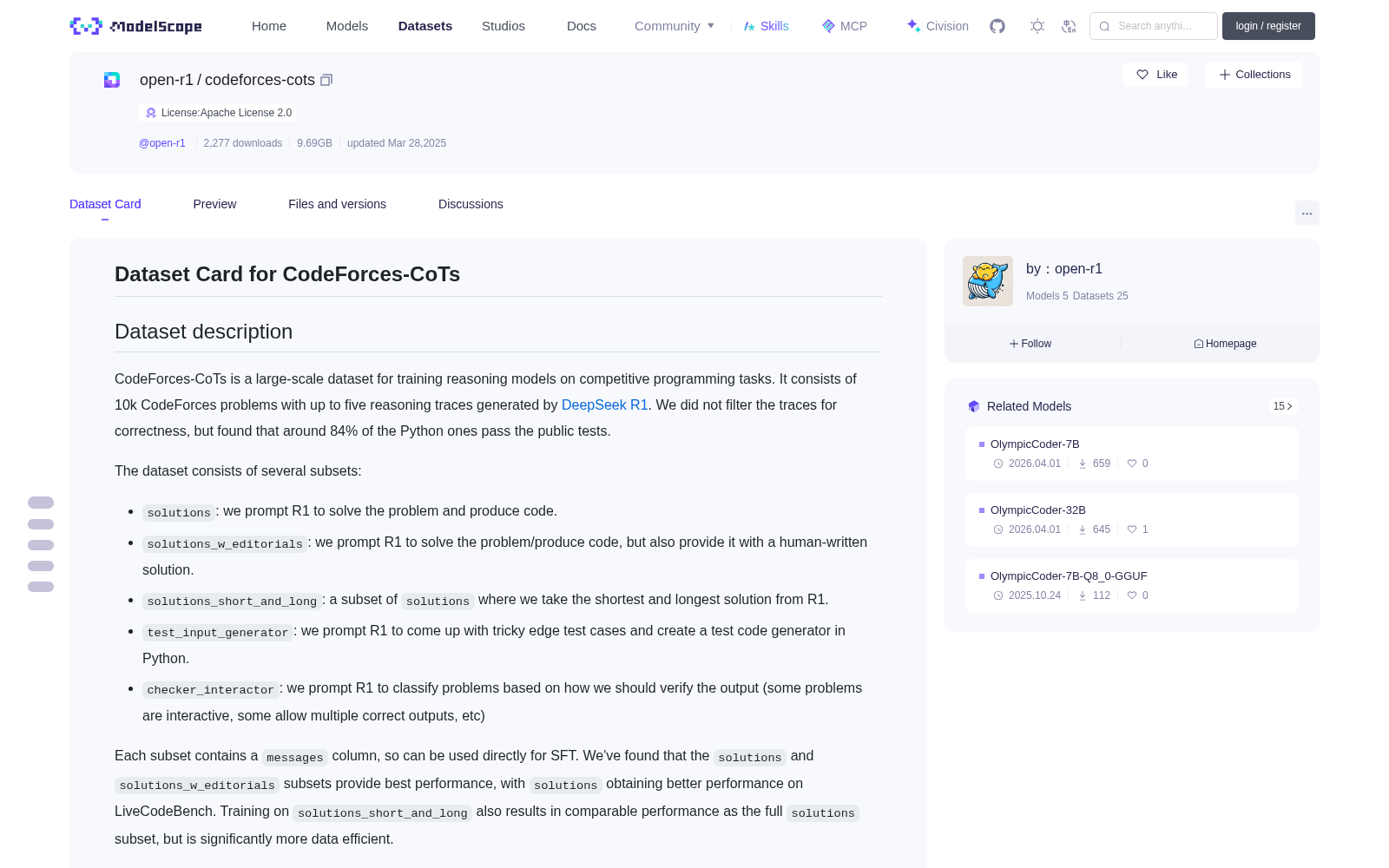Open the MCP navigation item

coord(844,26)
